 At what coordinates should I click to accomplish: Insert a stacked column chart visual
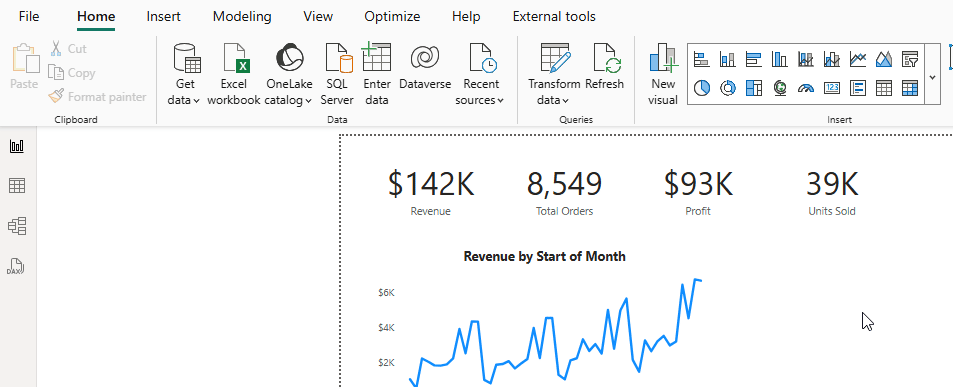click(x=728, y=59)
